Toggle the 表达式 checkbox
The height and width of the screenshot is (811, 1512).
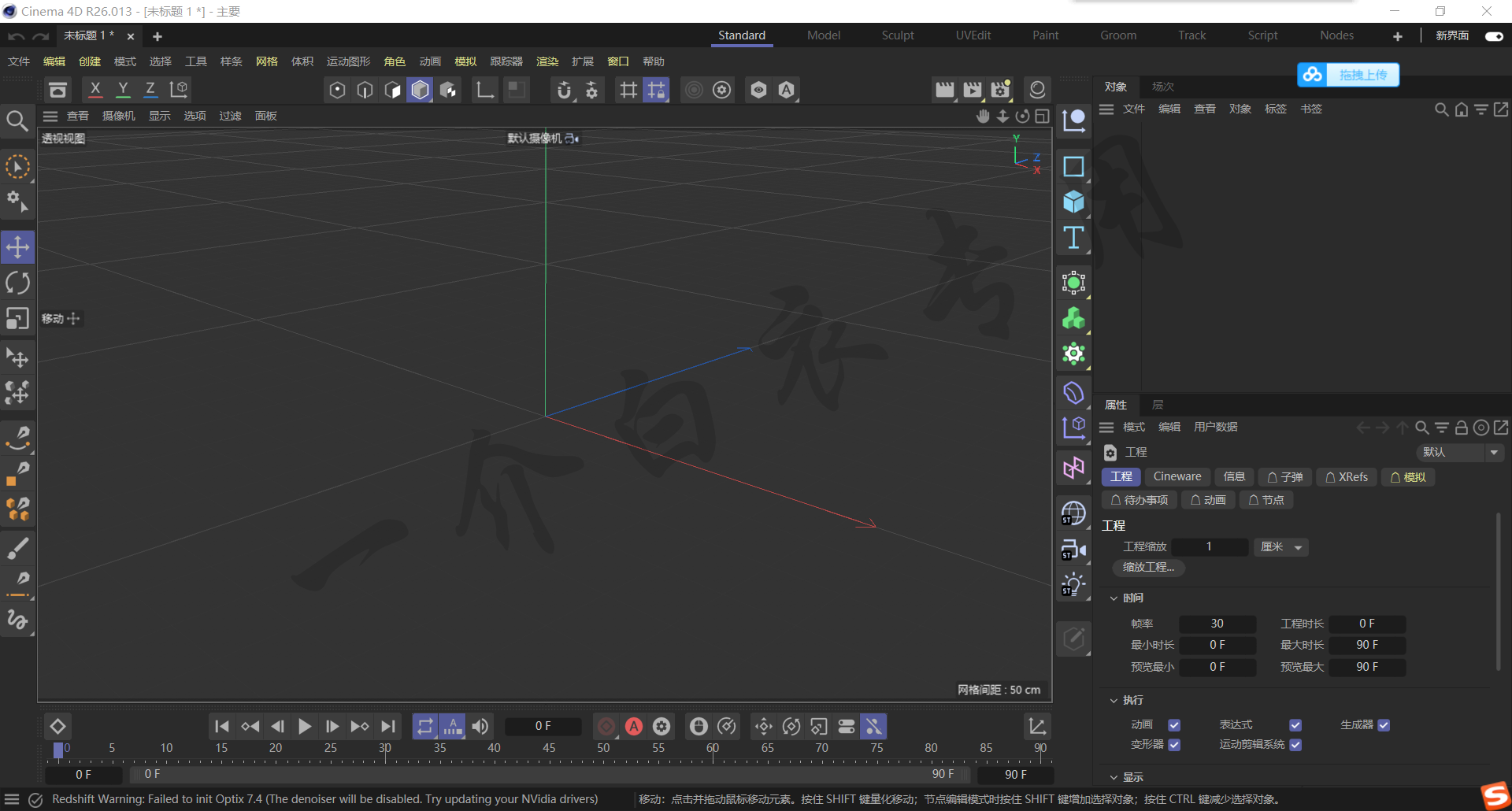coord(1295,725)
